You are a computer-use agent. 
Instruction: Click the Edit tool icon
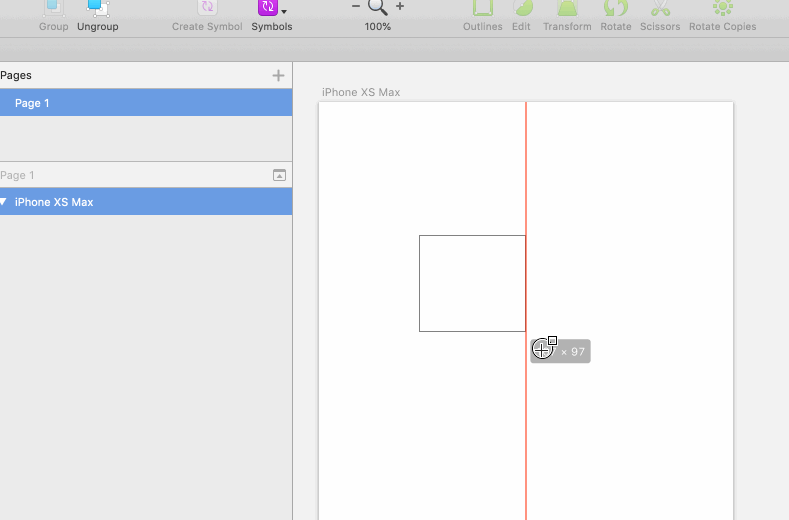pyautogui.click(x=521, y=8)
